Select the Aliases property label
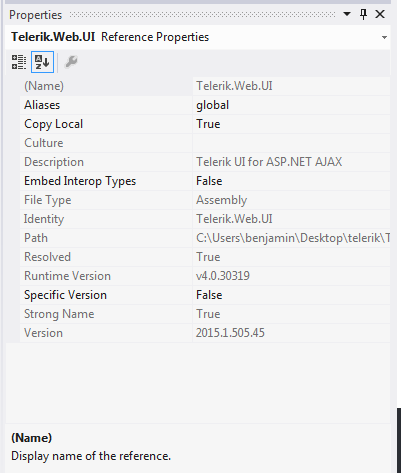Screen dimensions: 401x473 [42, 105]
